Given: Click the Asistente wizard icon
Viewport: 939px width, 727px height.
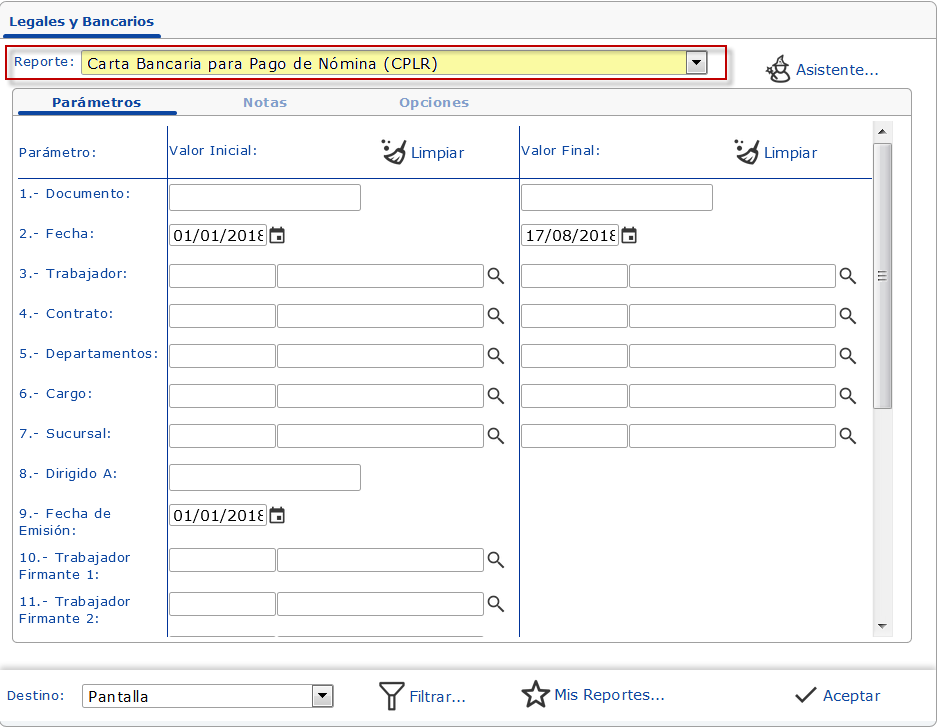Looking at the screenshot, I should (x=778, y=69).
